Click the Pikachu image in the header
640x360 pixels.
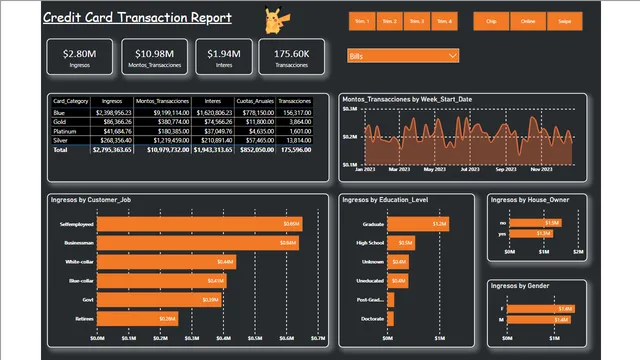(x=277, y=20)
